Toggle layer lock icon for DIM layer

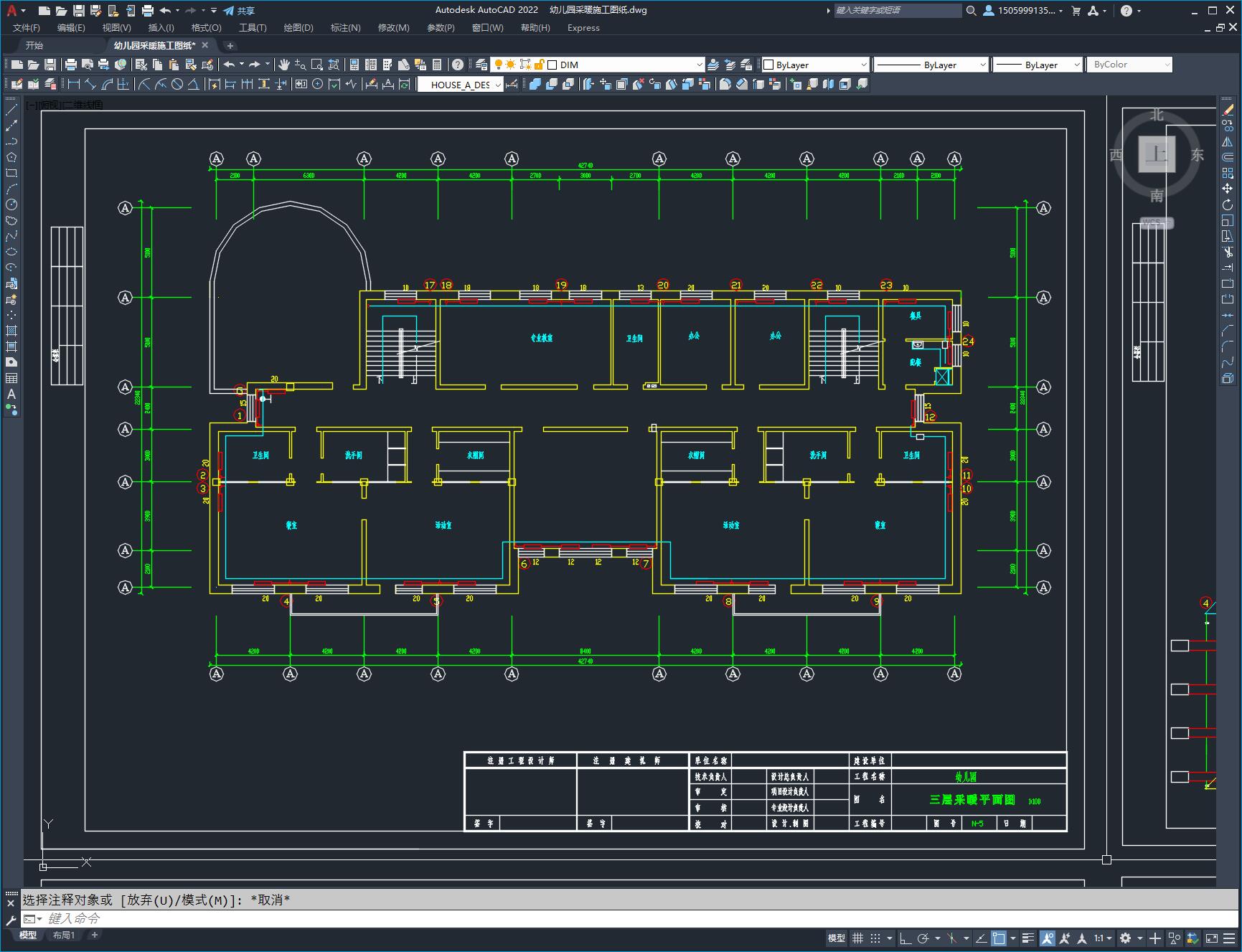(x=539, y=65)
